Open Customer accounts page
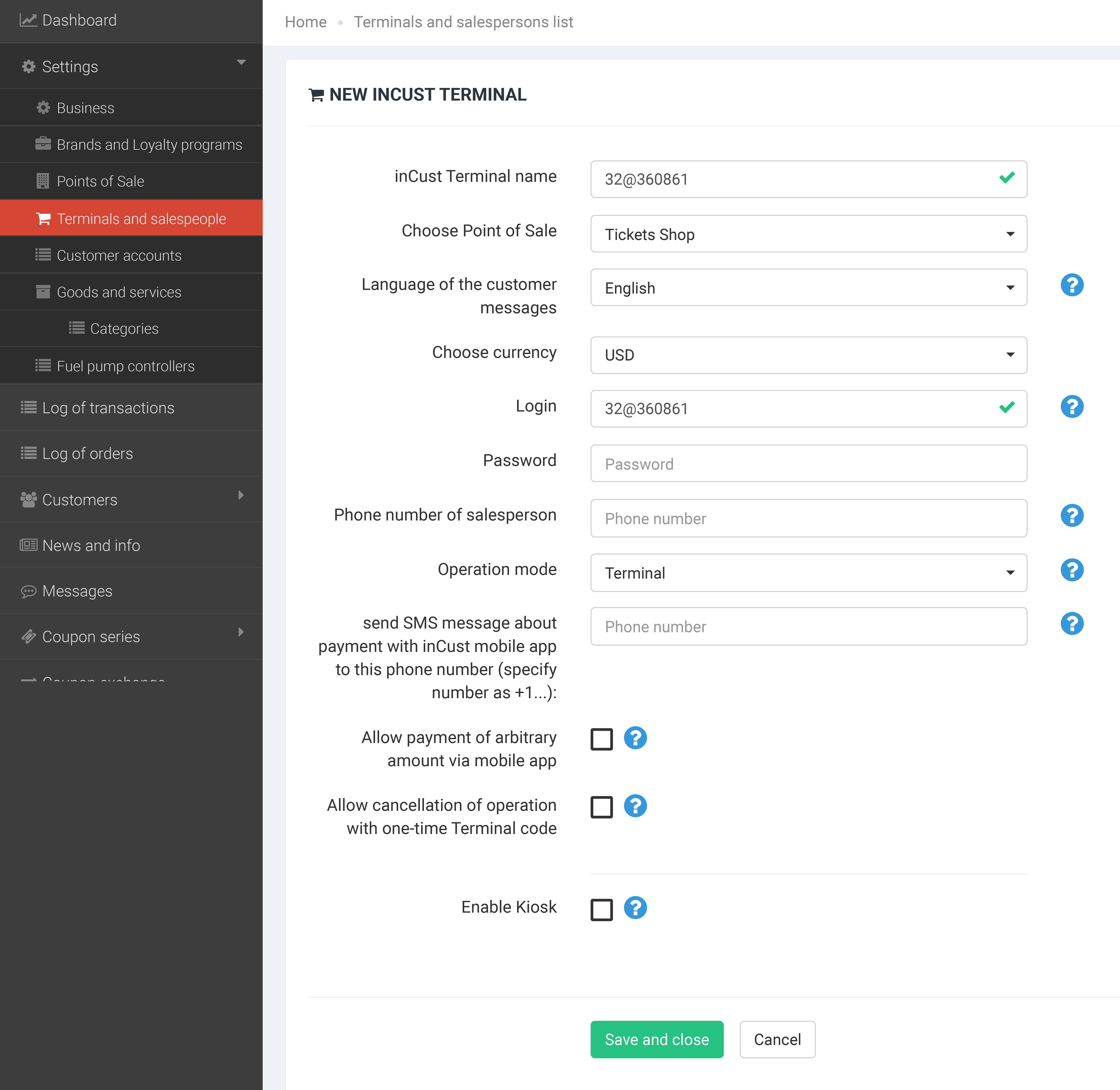The image size is (1120, 1090). (x=131, y=255)
